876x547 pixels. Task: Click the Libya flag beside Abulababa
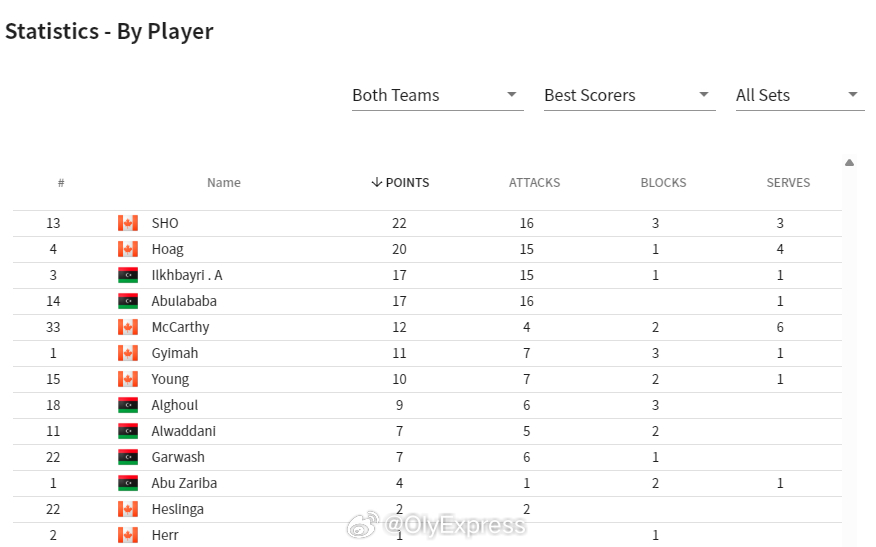128,301
